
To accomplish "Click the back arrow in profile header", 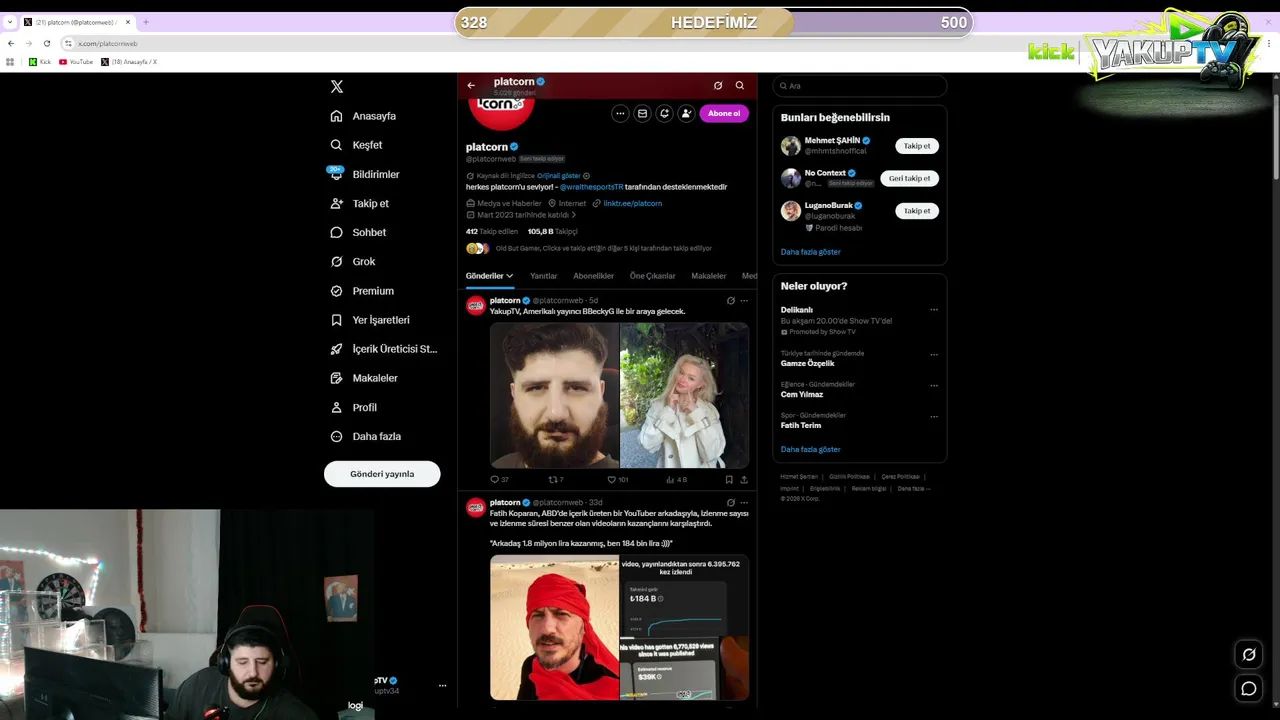I will (471, 86).
